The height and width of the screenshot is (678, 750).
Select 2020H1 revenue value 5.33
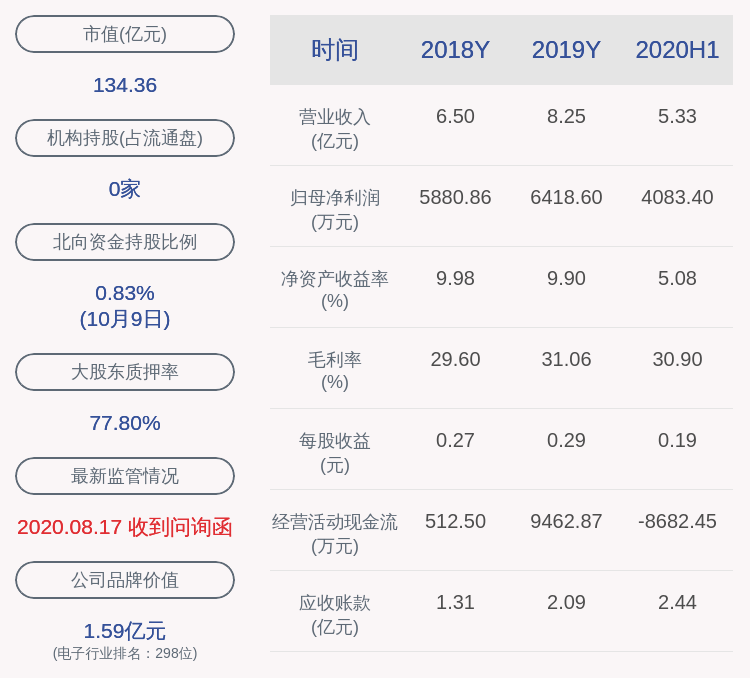677,116
